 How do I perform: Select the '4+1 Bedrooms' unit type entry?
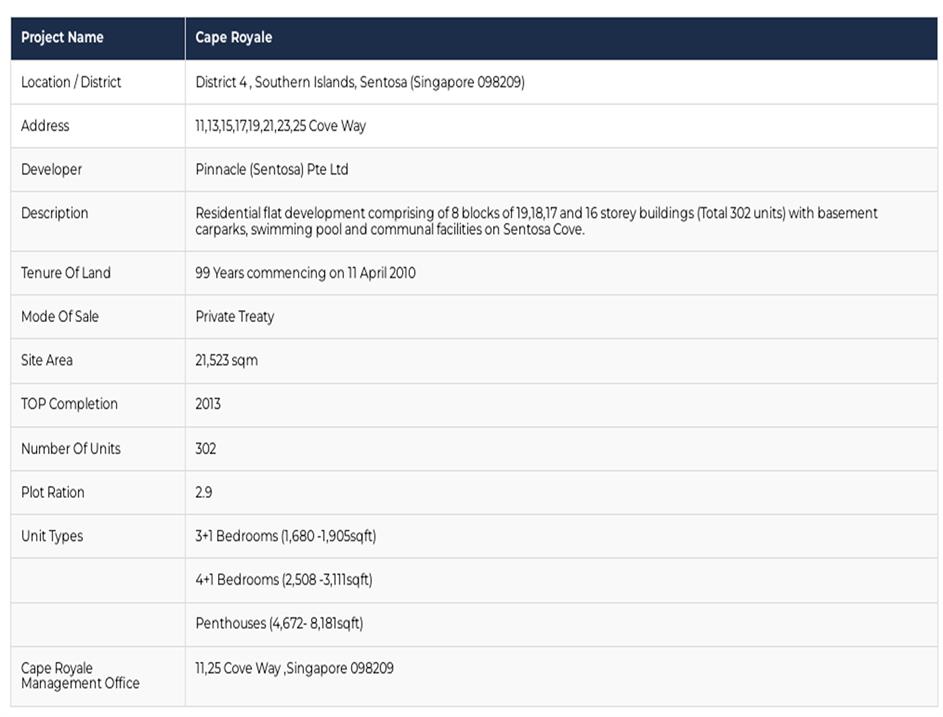click(284, 580)
